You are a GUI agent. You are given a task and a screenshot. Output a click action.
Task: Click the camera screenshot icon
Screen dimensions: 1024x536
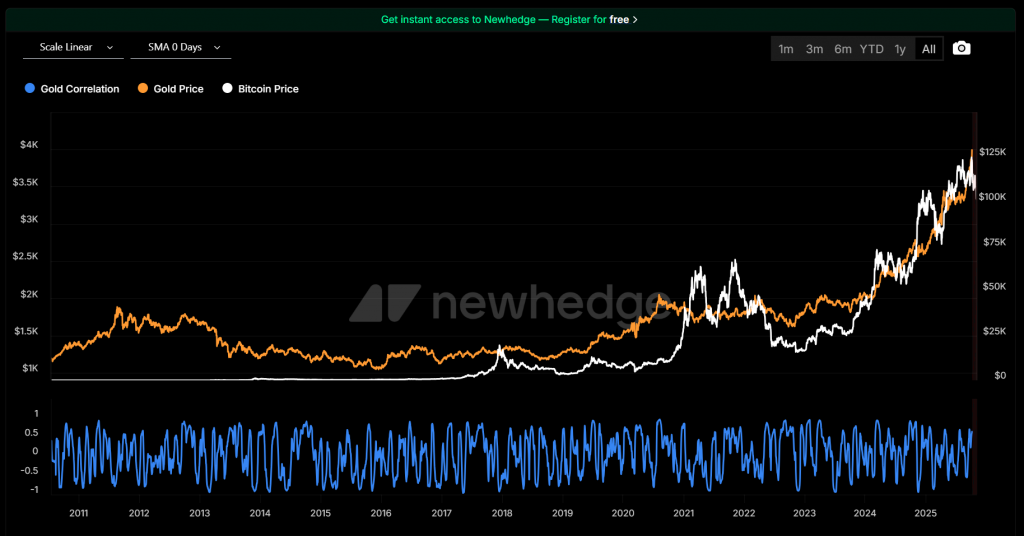click(x=961, y=49)
